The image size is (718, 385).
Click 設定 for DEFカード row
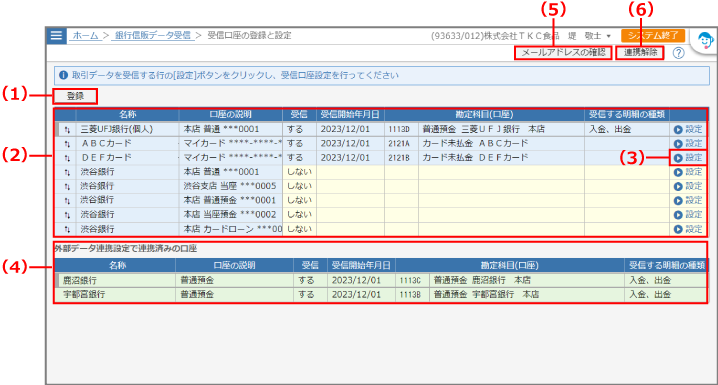point(688,157)
